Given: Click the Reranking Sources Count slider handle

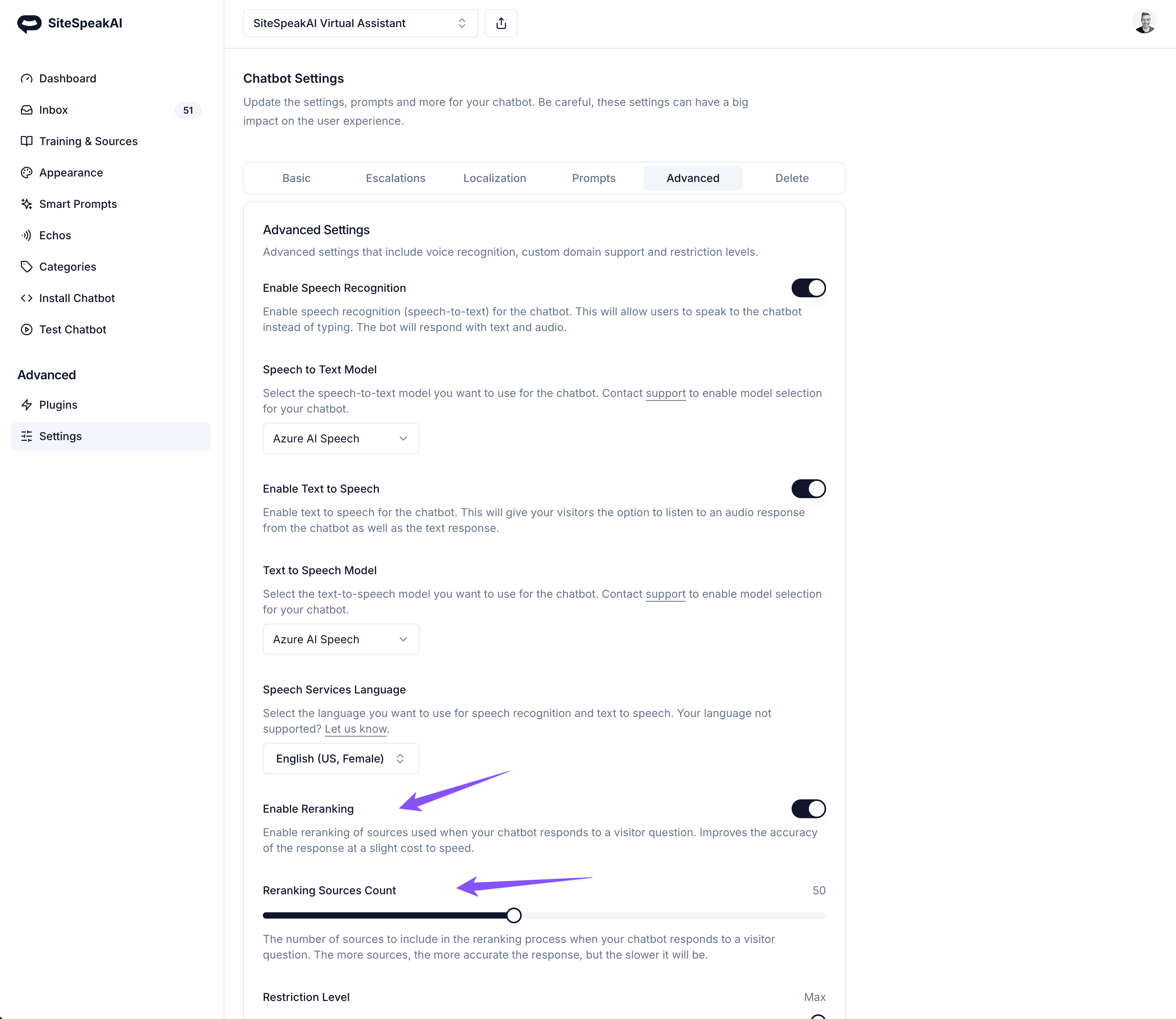Looking at the screenshot, I should [x=513, y=915].
